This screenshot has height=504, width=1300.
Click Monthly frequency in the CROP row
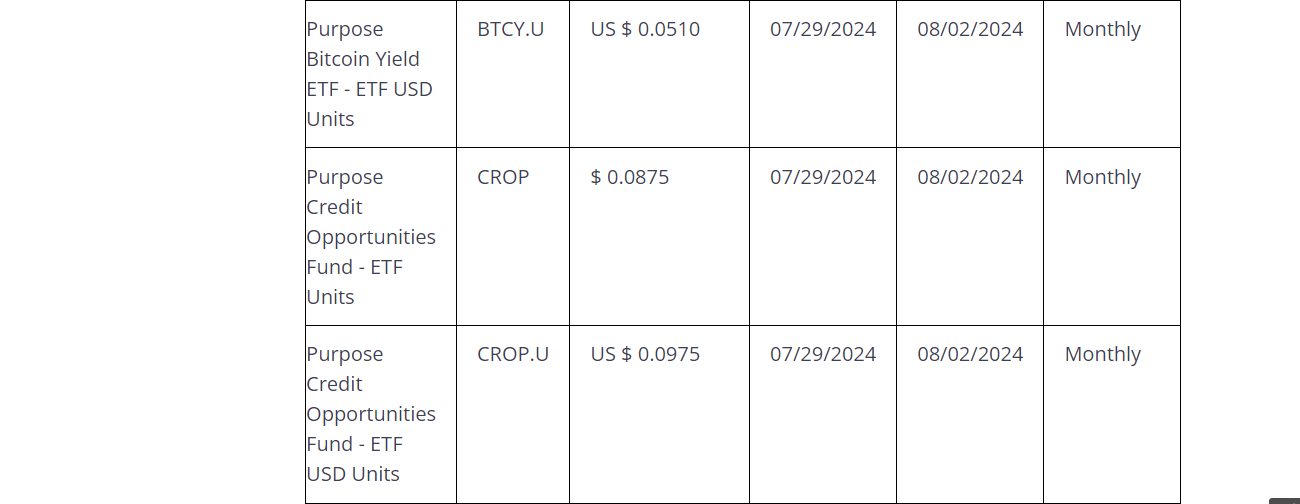click(1102, 177)
